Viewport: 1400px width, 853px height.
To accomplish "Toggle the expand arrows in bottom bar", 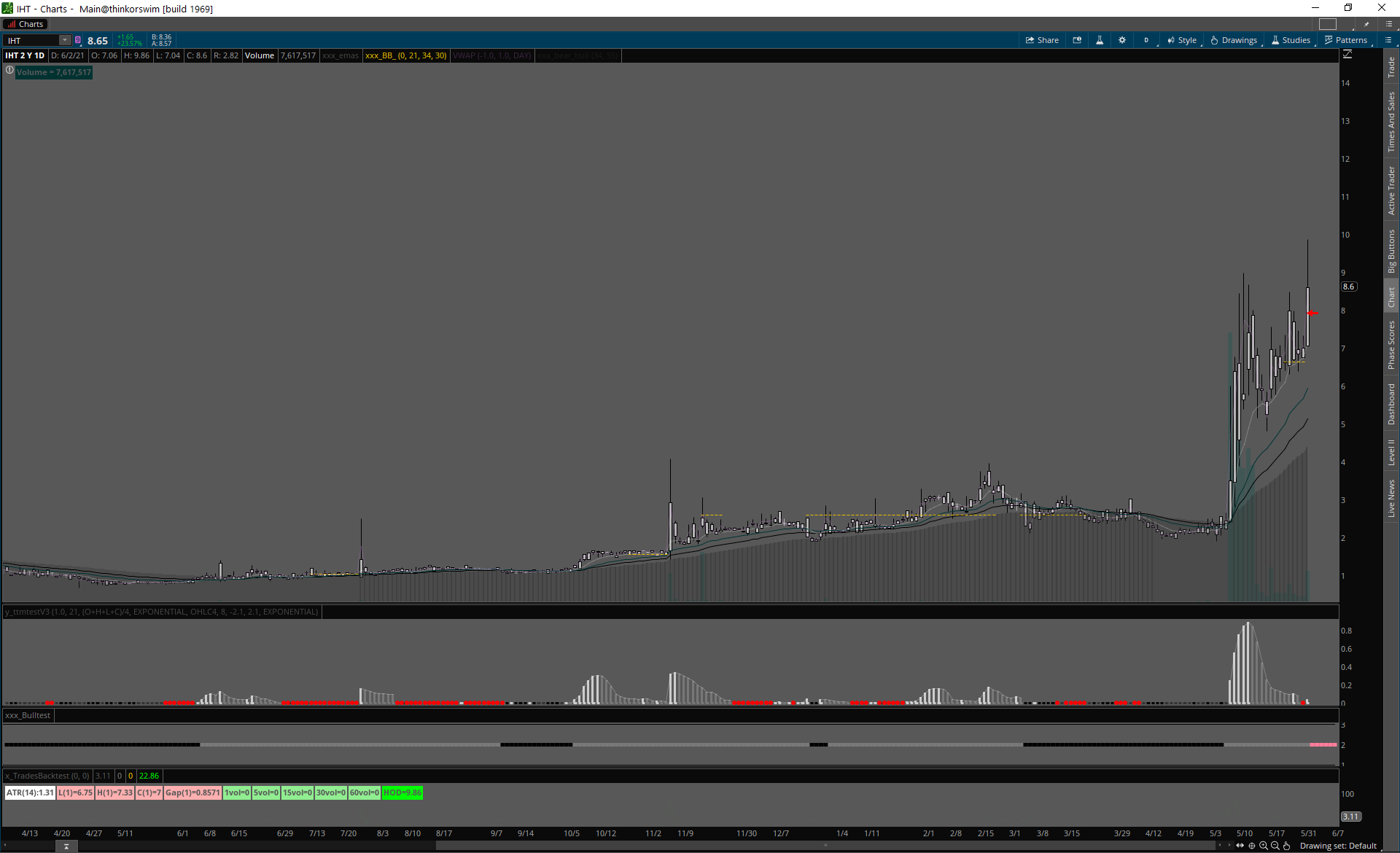I will 1240,846.
